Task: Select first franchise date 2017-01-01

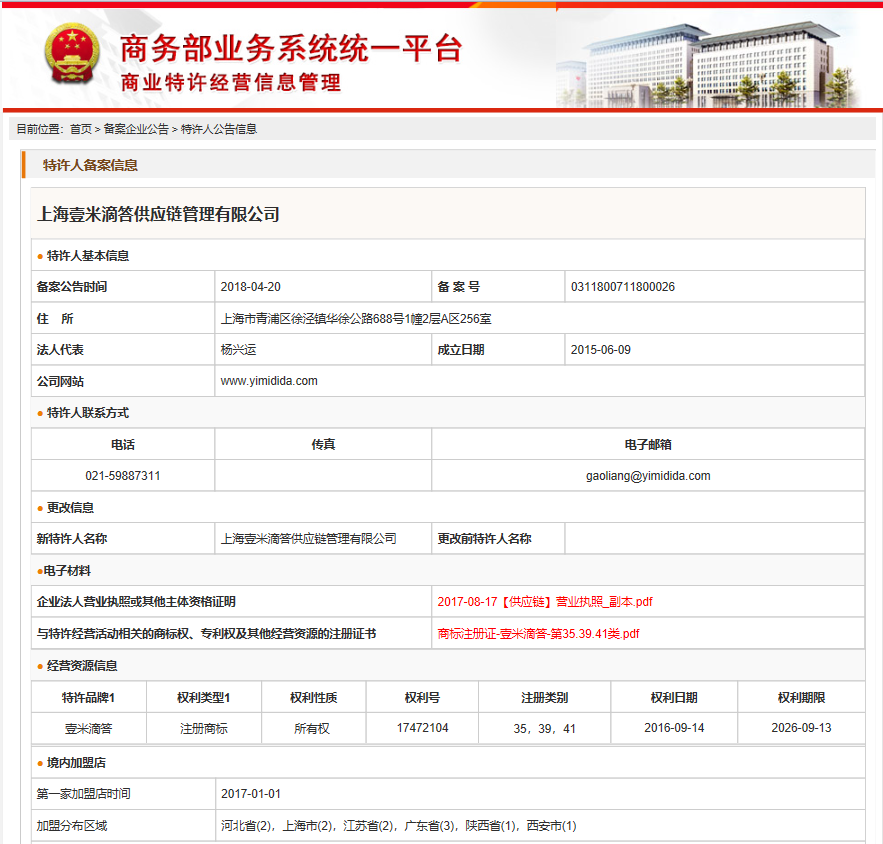Action: coord(251,794)
